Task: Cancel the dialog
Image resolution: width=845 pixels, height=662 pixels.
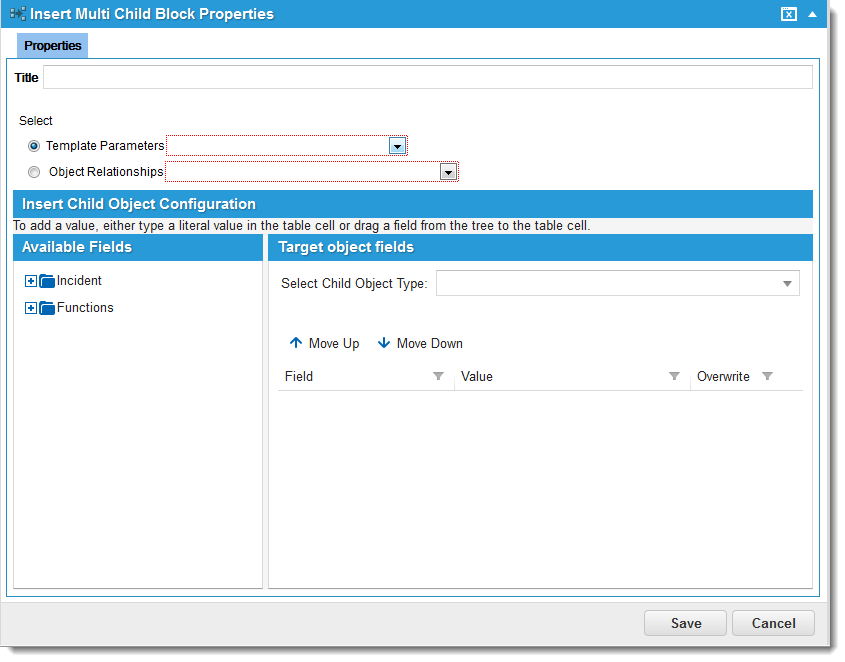Action: coord(773,624)
